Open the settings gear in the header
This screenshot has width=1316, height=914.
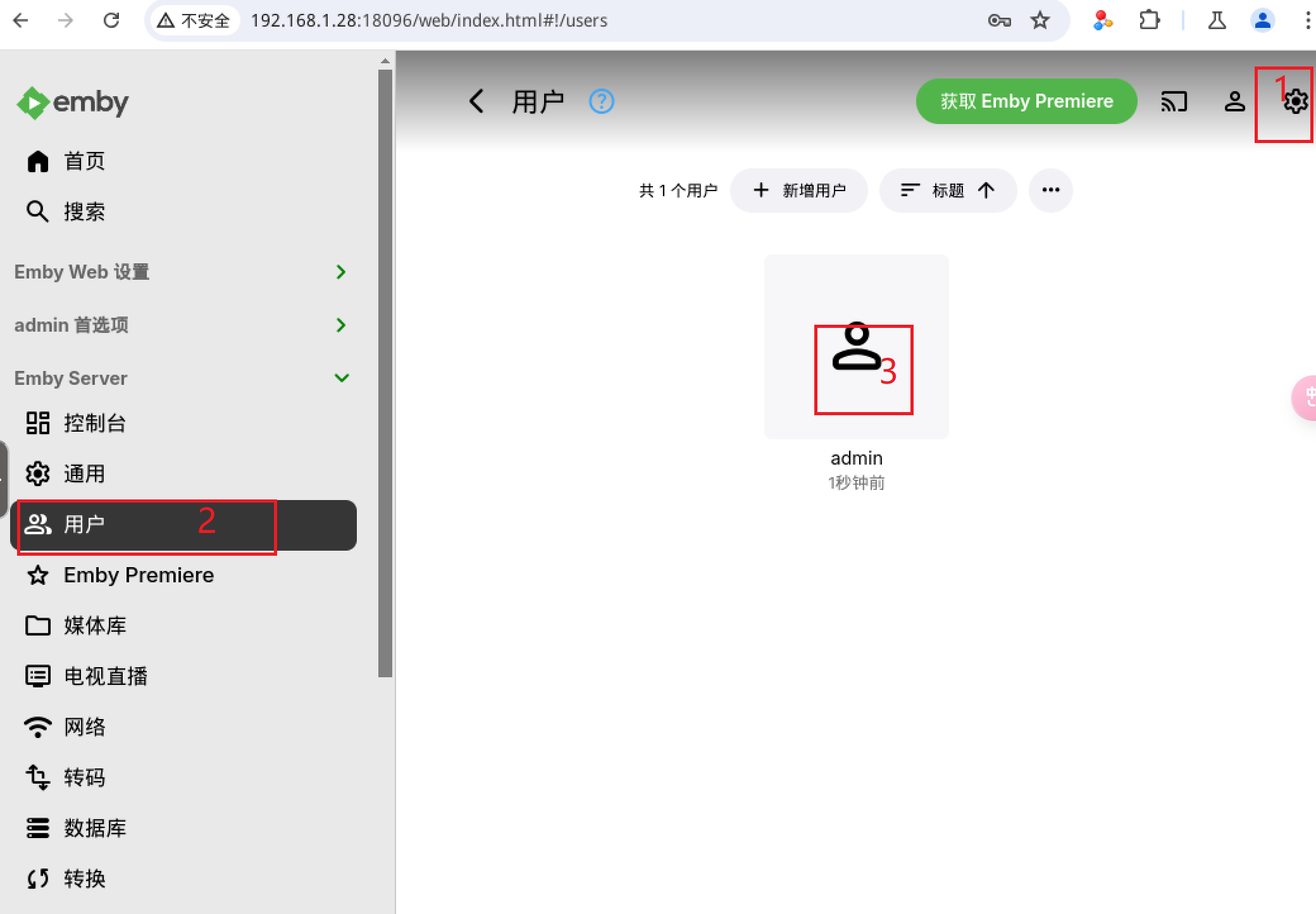point(1295,101)
